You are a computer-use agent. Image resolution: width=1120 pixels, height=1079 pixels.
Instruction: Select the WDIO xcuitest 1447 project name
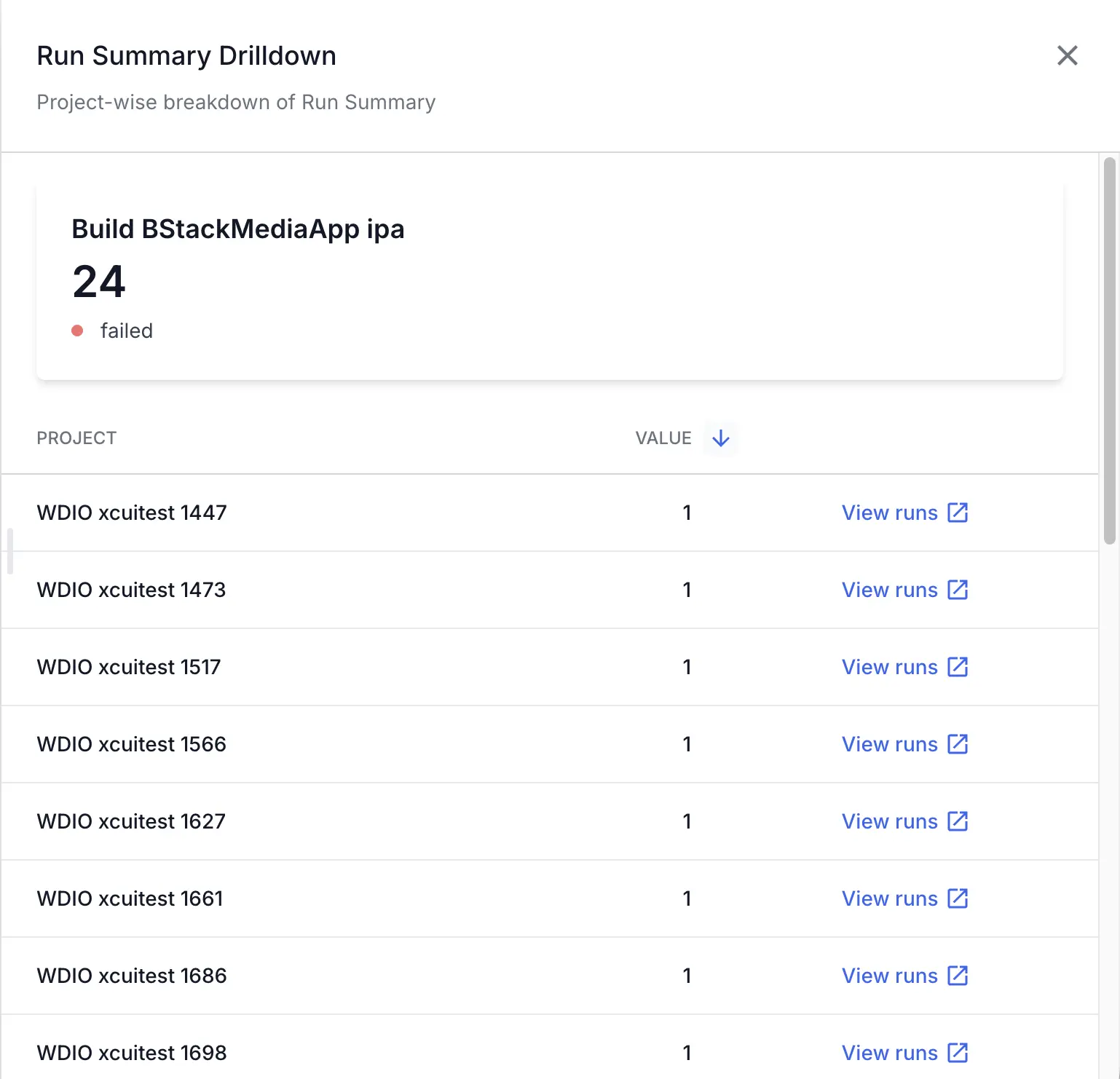point(132,513)
